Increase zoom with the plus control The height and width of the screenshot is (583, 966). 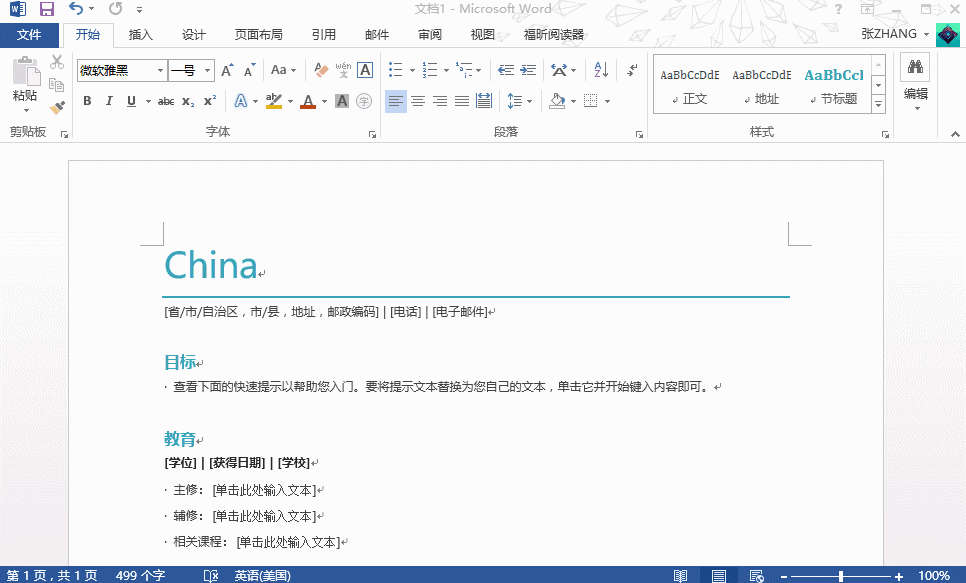click(x=902, y=575)
